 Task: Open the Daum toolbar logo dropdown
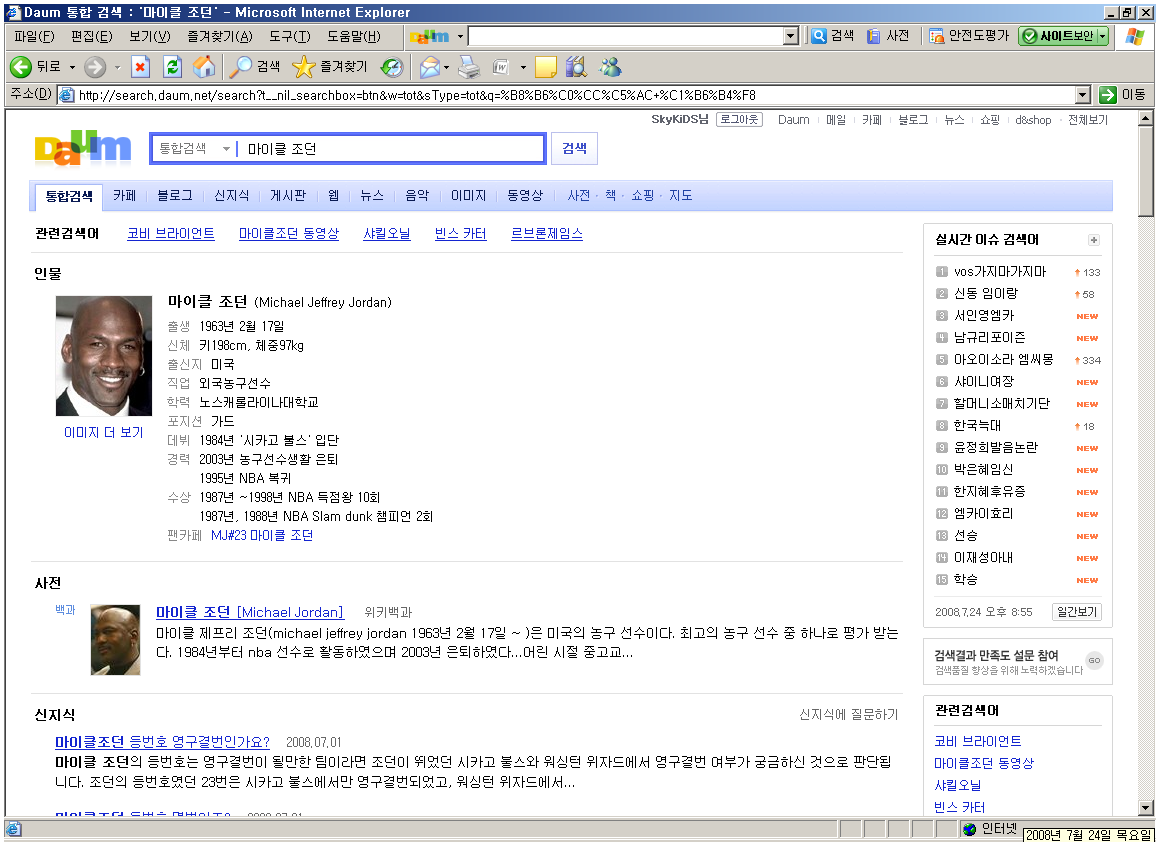pos(460,36)
